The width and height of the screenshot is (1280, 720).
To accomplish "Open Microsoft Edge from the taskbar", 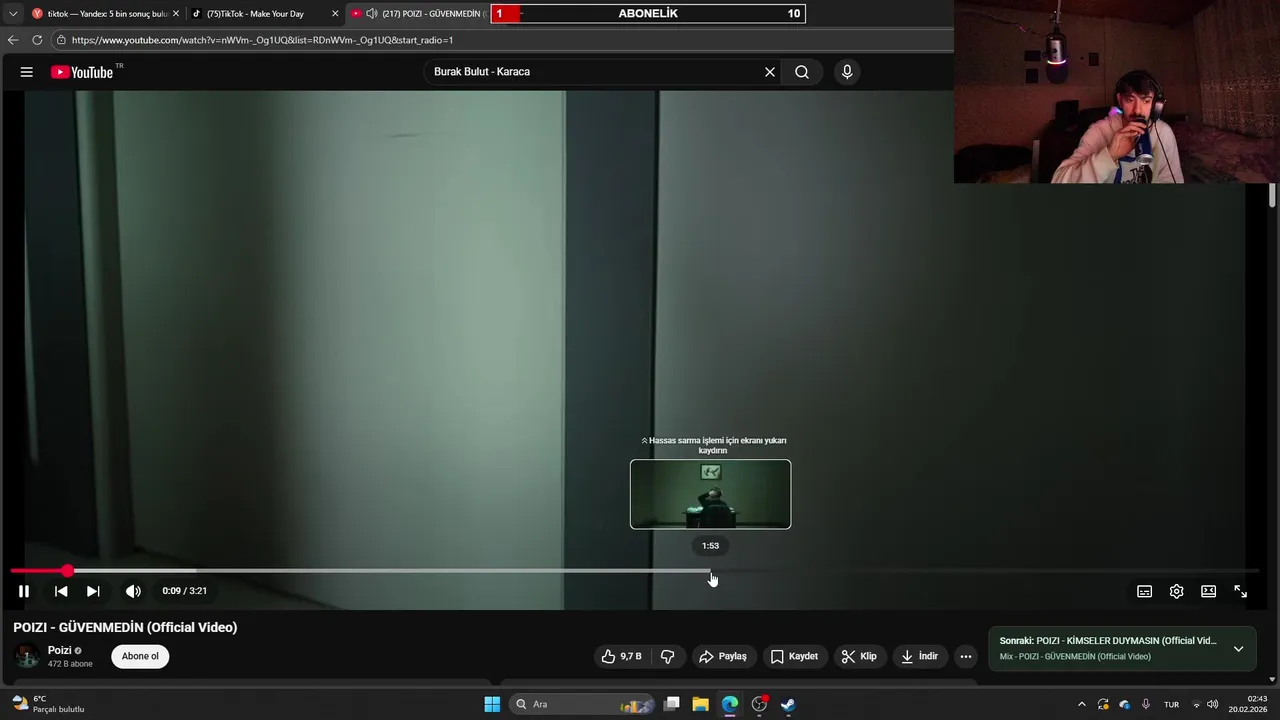I will point(730,704).
